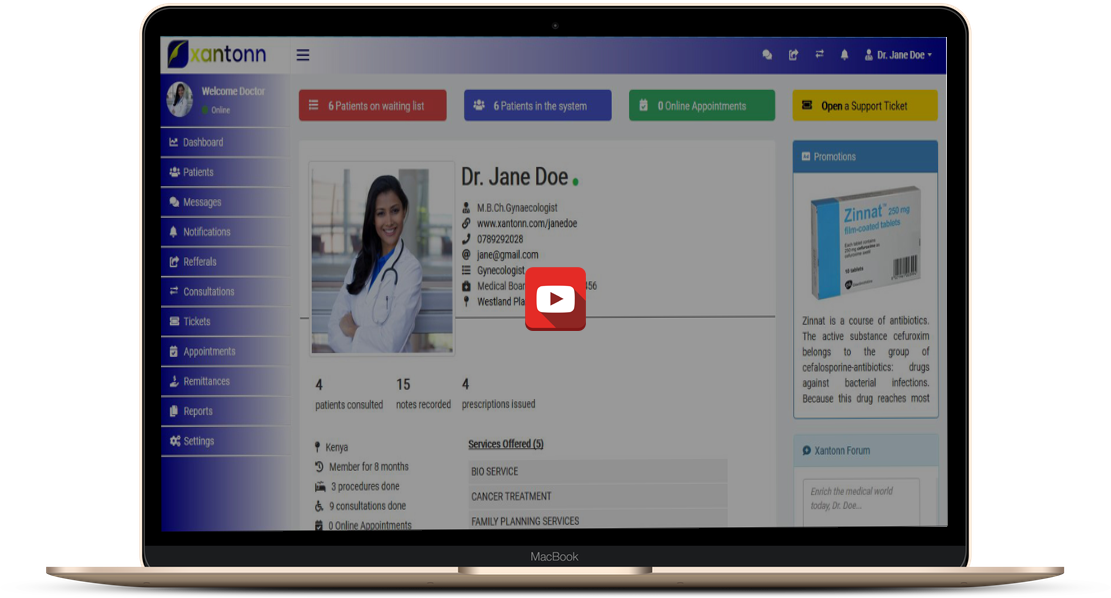Open the notifications bell icon in header
The width and height of the screenshot is (1111, 598).
click(845, 55)
